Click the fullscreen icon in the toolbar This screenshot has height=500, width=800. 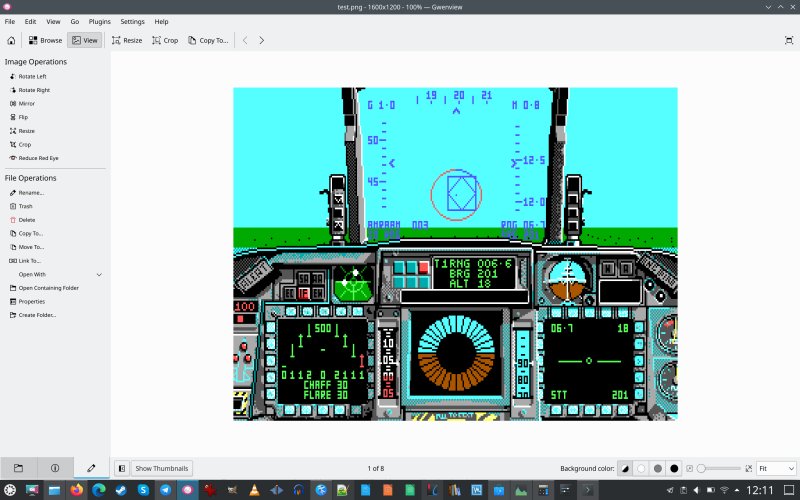pos(788,40)
